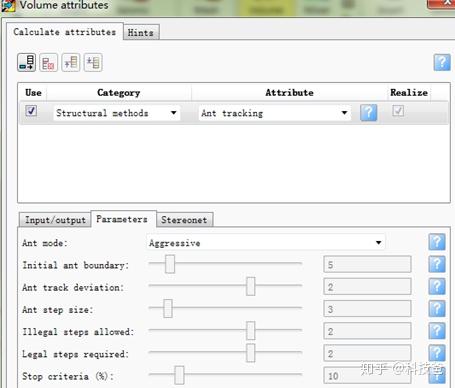This screenshot has width=455, height=388.
Task: Open help for Ant step size
Action: point(437,309)
